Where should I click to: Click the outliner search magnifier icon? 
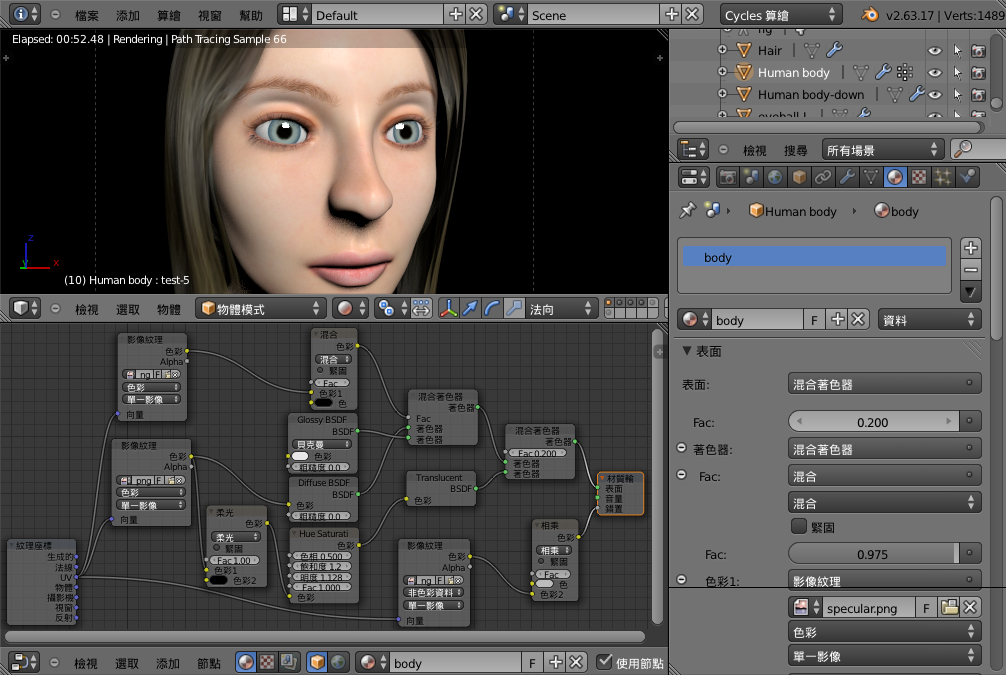962,149
